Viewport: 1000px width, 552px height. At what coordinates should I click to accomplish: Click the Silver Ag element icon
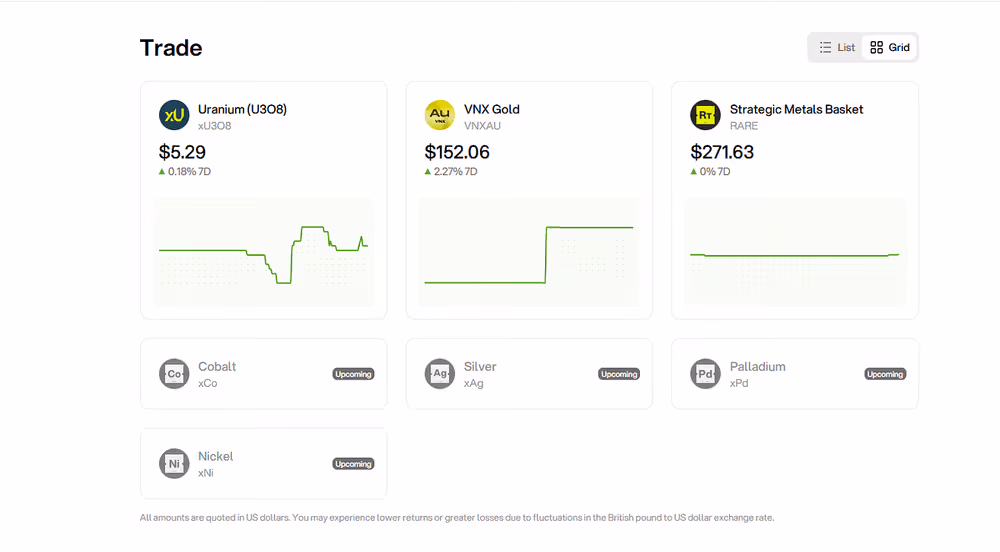(440, 374)
